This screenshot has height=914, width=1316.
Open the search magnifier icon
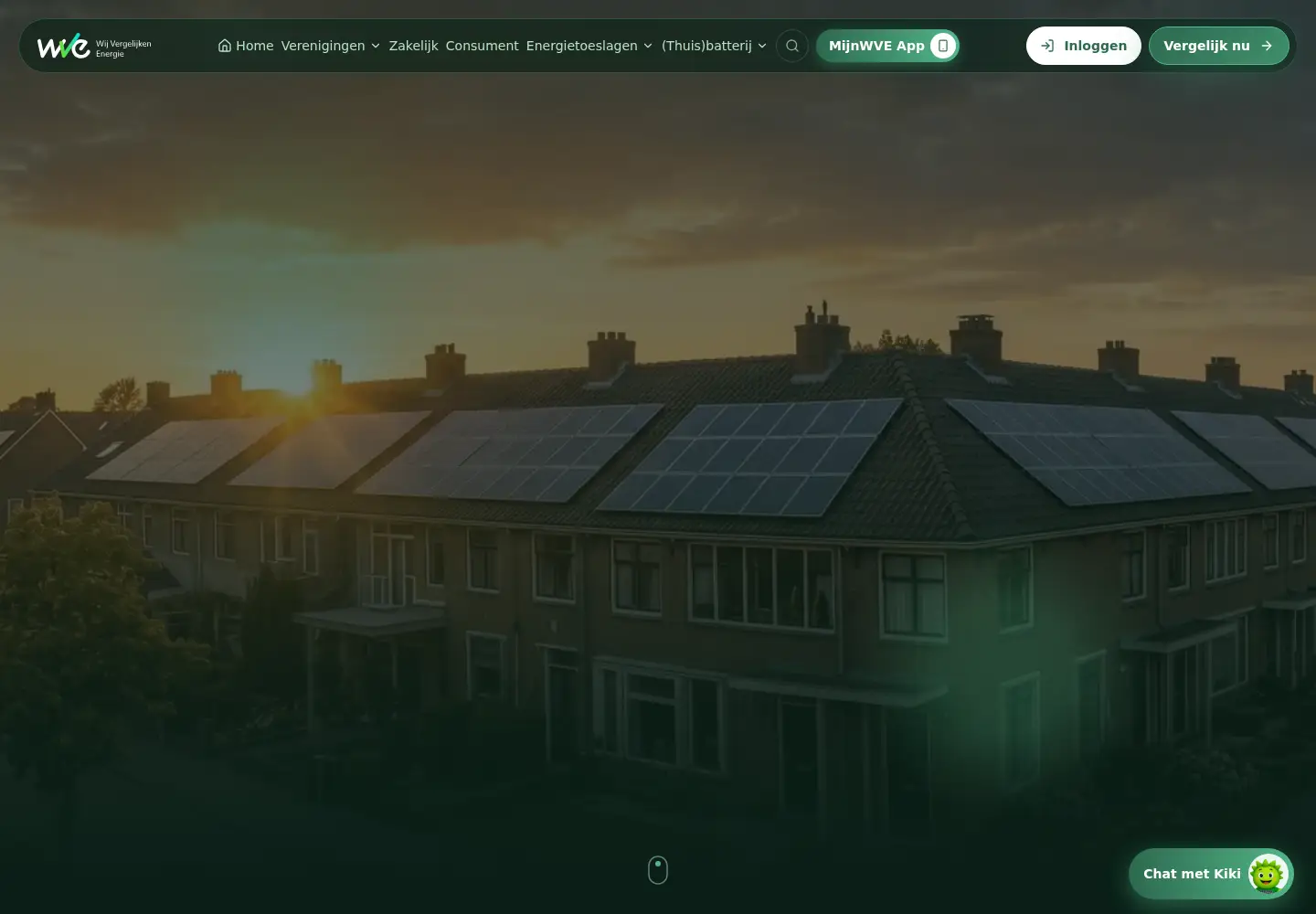[792, 46]
